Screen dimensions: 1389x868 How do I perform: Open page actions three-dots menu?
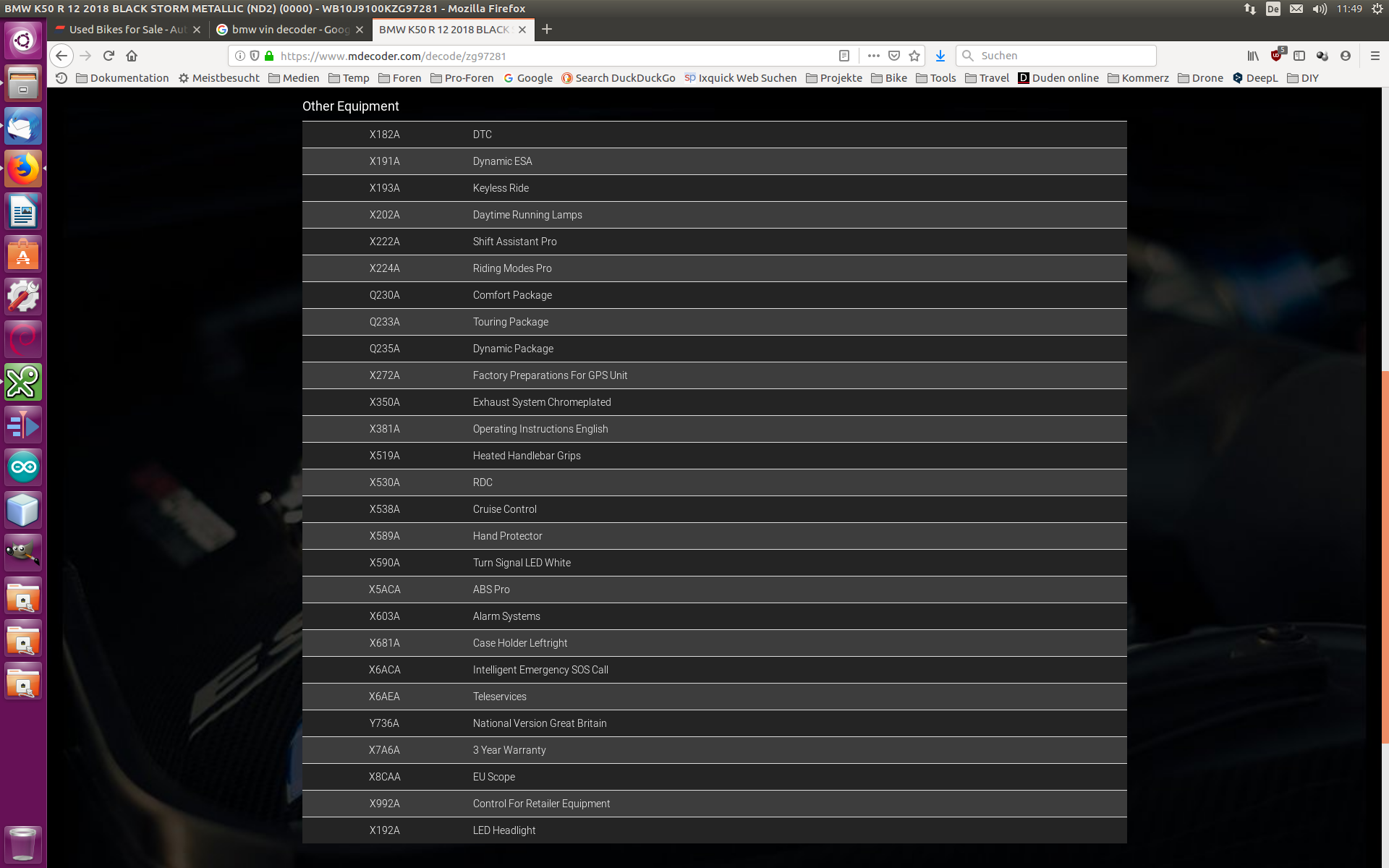(x=873, y=56)
